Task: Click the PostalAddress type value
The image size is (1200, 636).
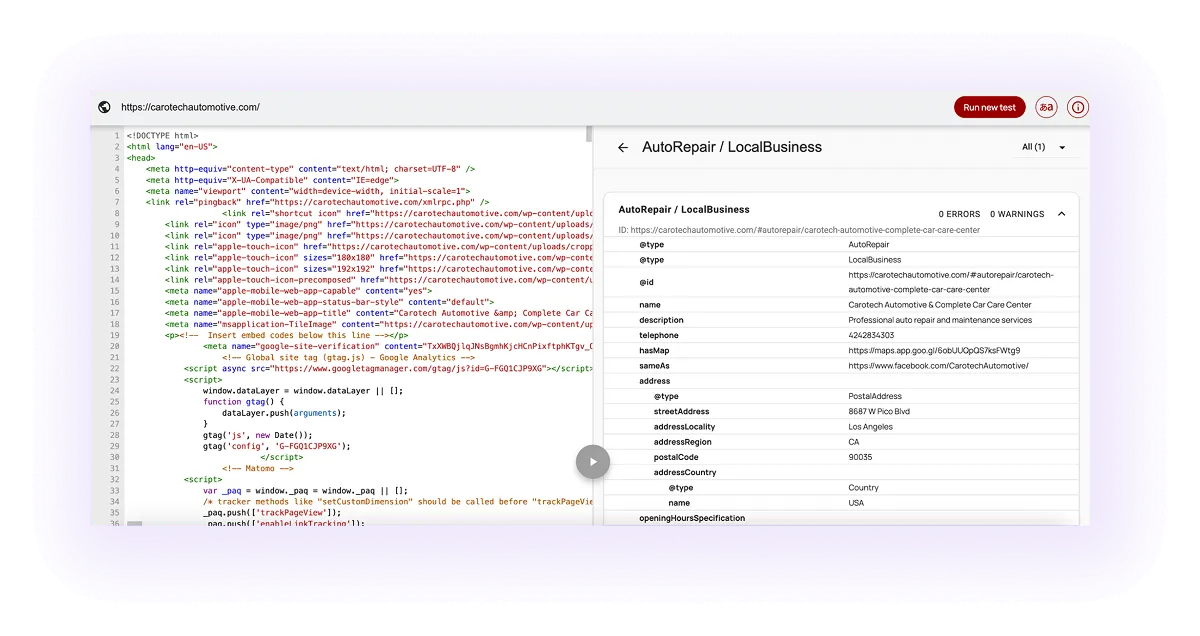Action: tap(877, 396)
